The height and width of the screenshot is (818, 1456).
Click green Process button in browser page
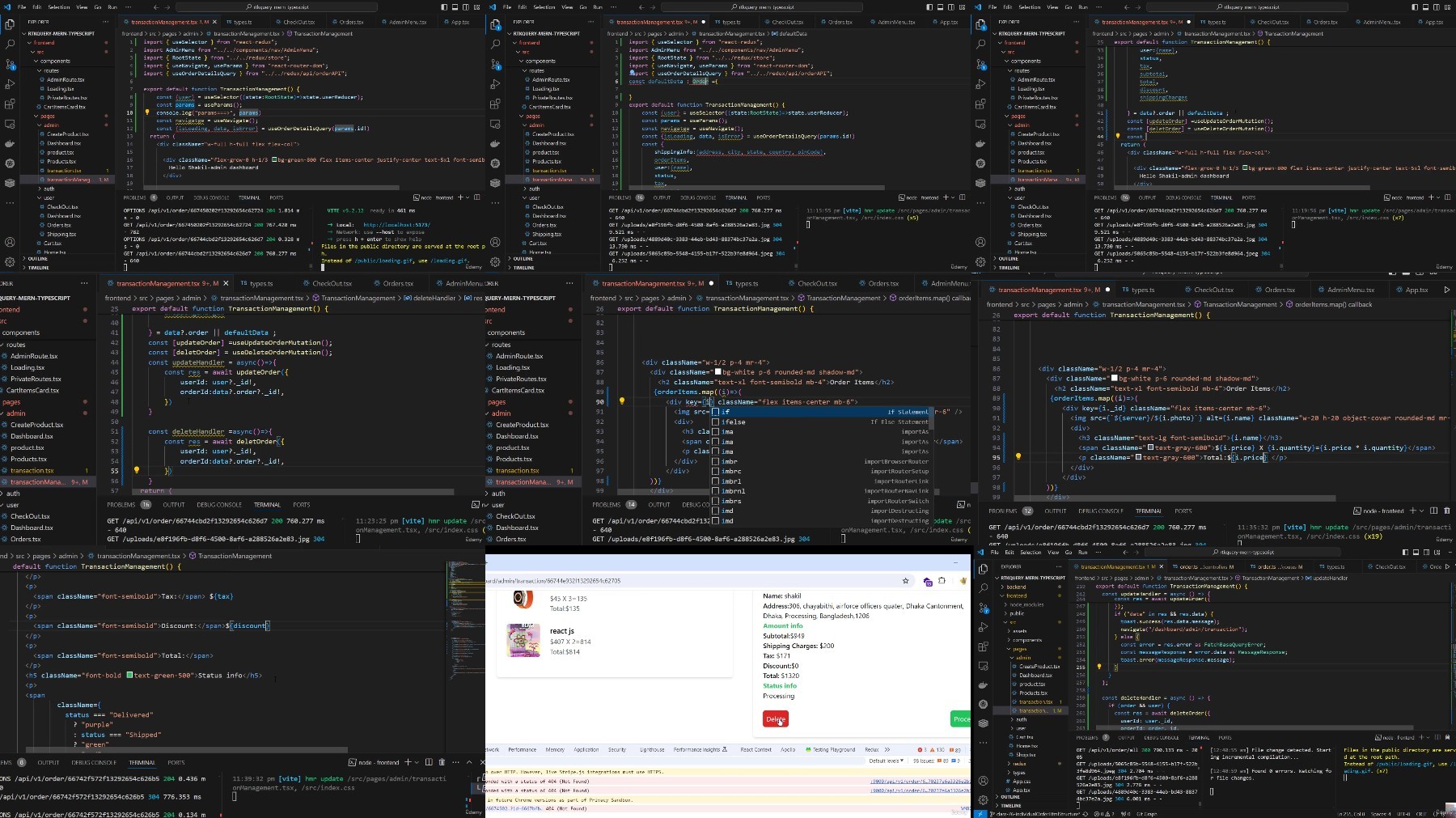pos(960,718)
